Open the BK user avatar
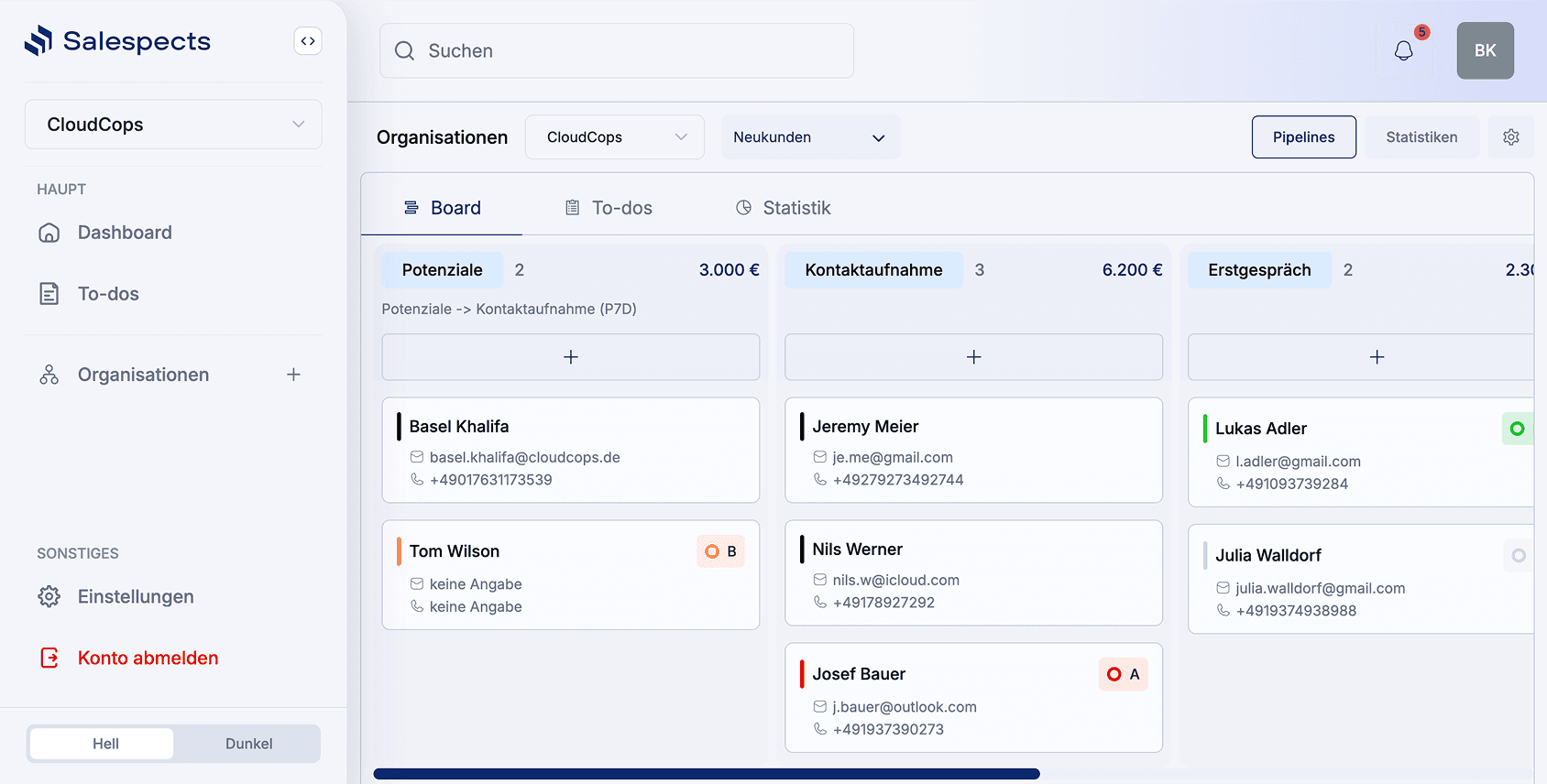 [x=1485, y=50]
